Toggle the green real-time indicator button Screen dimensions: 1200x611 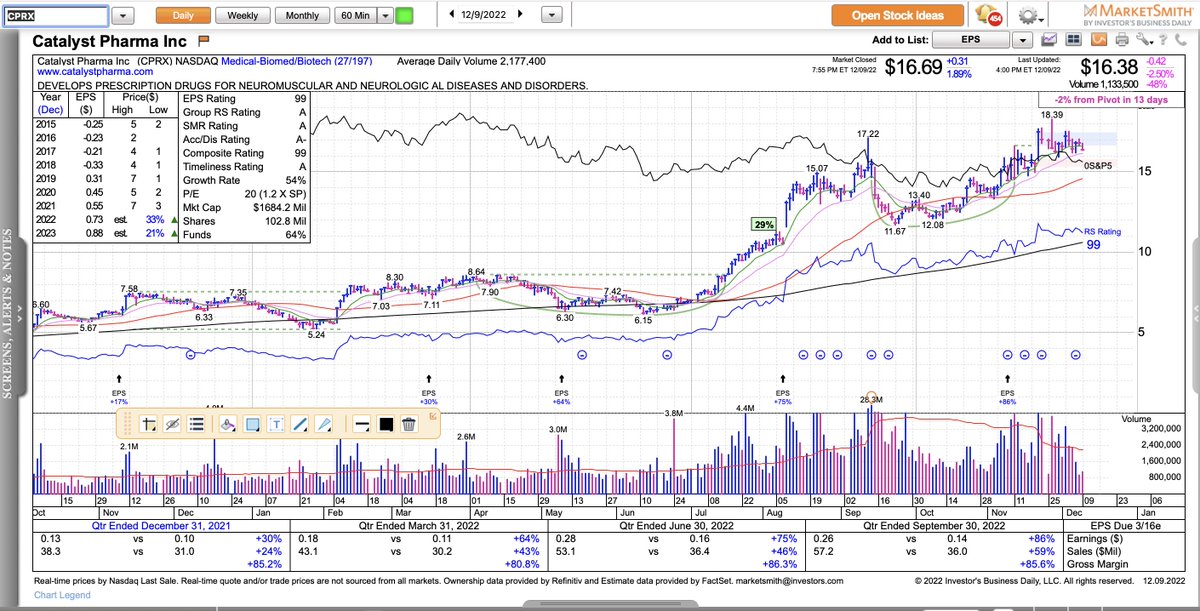[x=404, y=16]
